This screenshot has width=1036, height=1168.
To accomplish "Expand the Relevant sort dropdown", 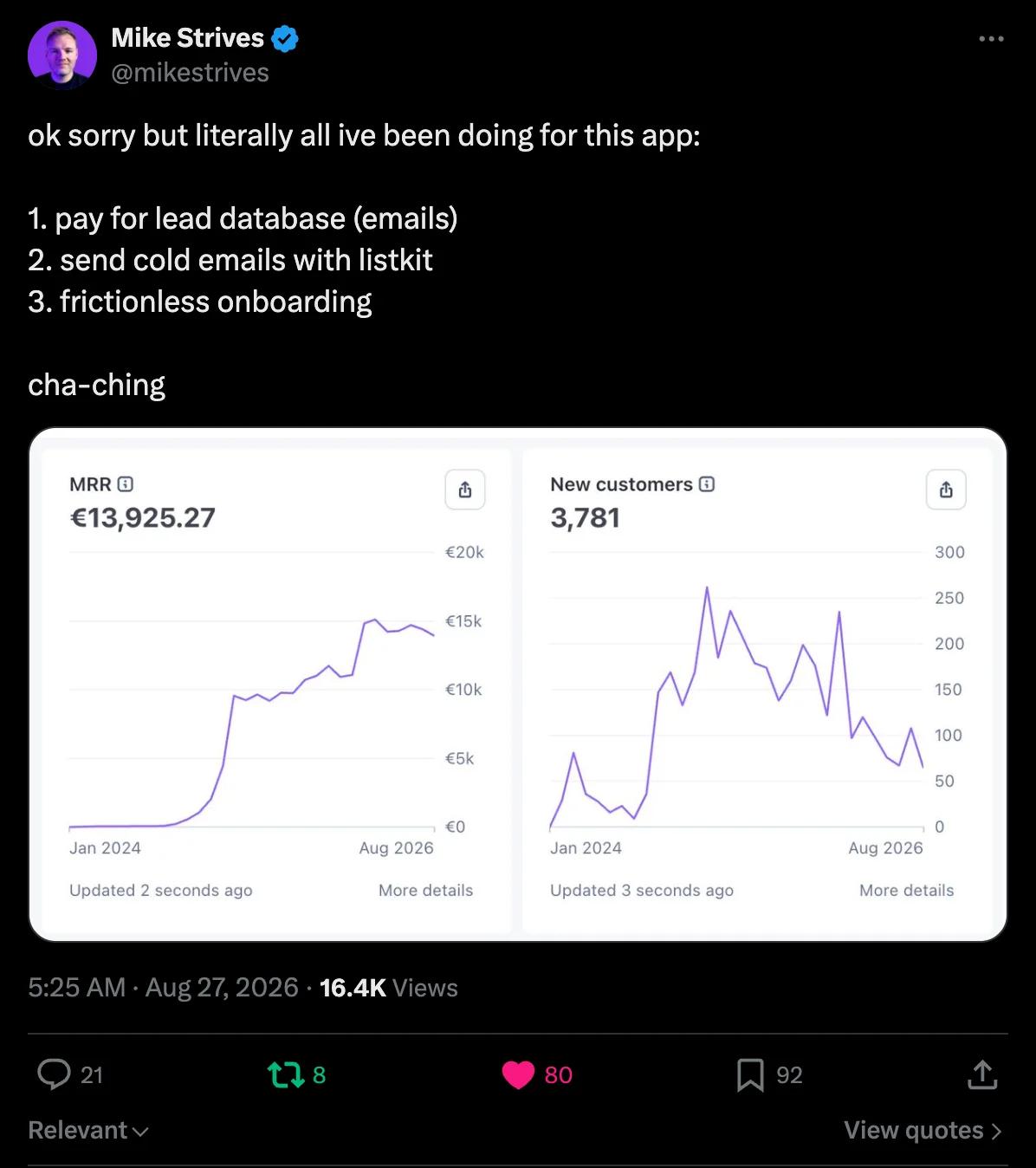I will pos(88,1130).
